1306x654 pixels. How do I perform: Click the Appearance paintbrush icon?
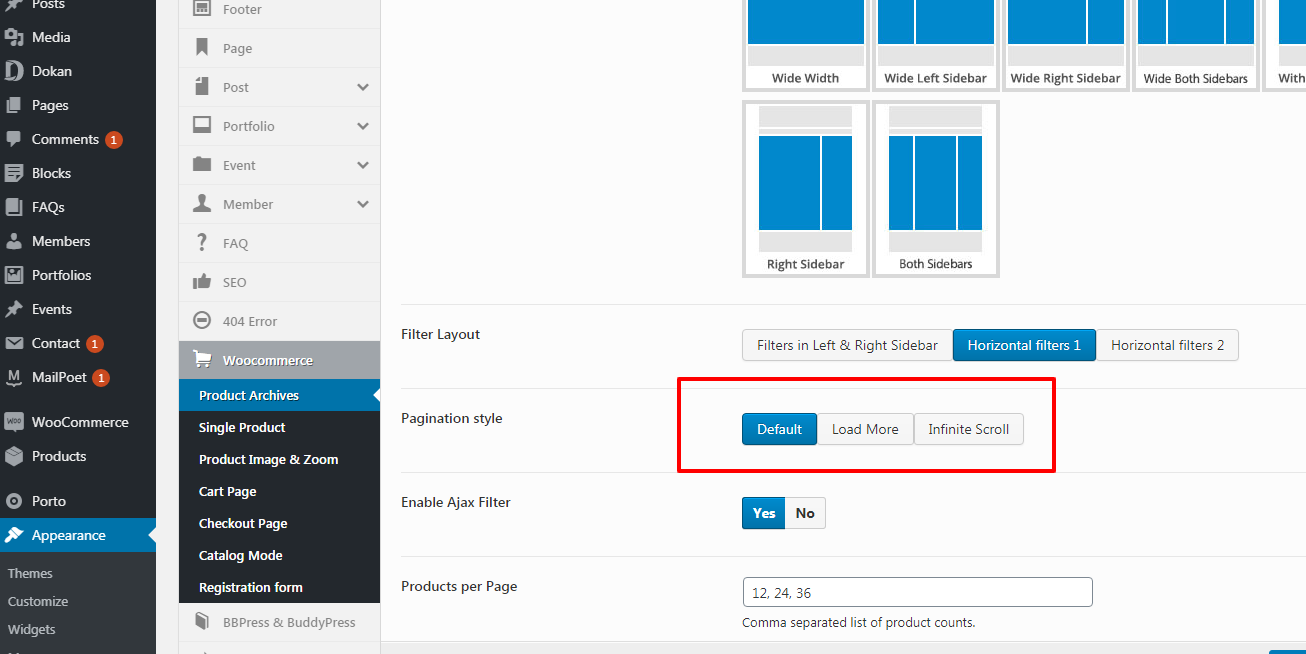point(14,535)
